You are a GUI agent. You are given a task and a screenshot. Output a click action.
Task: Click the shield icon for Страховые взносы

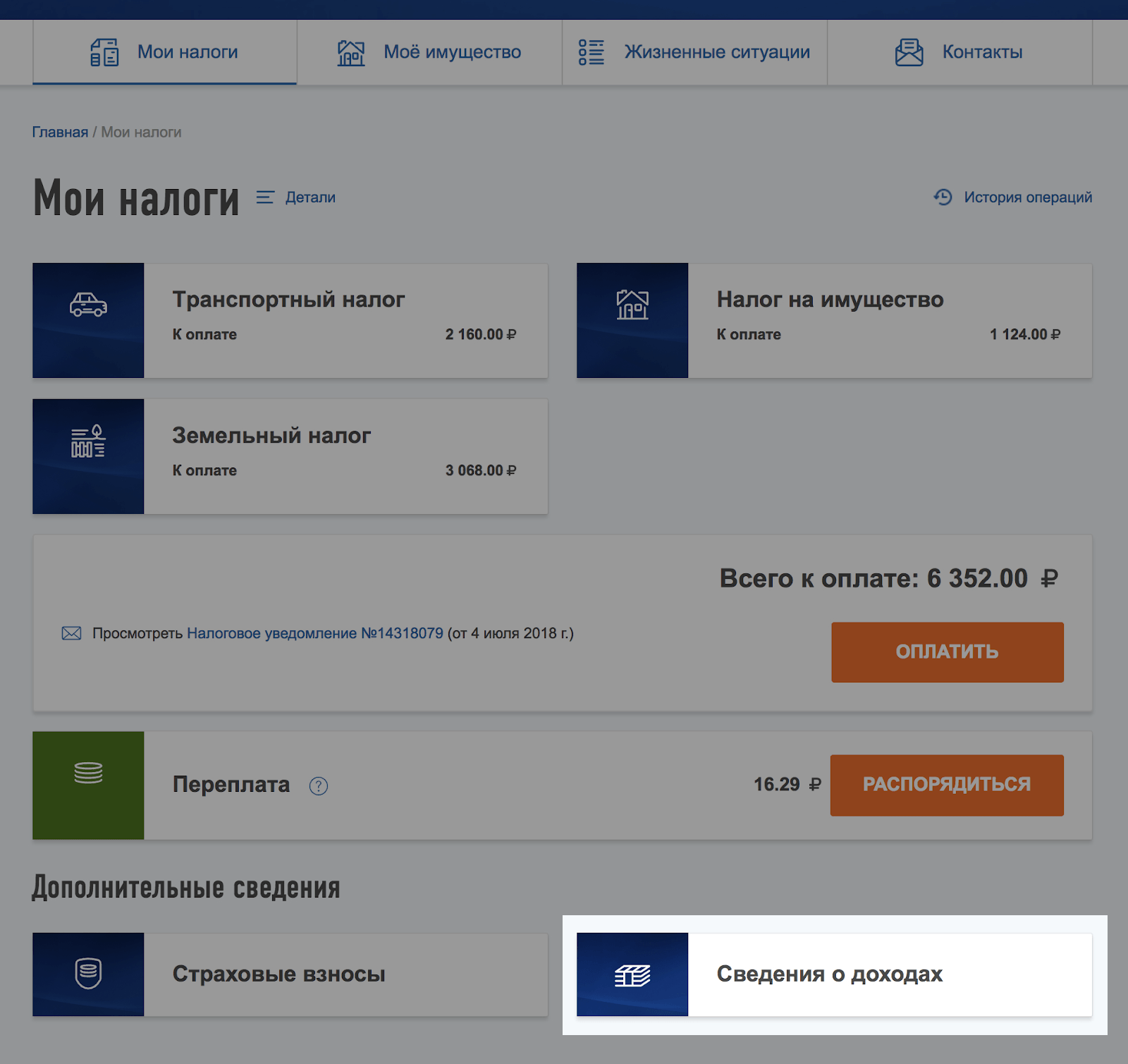[x=88, y=974]
